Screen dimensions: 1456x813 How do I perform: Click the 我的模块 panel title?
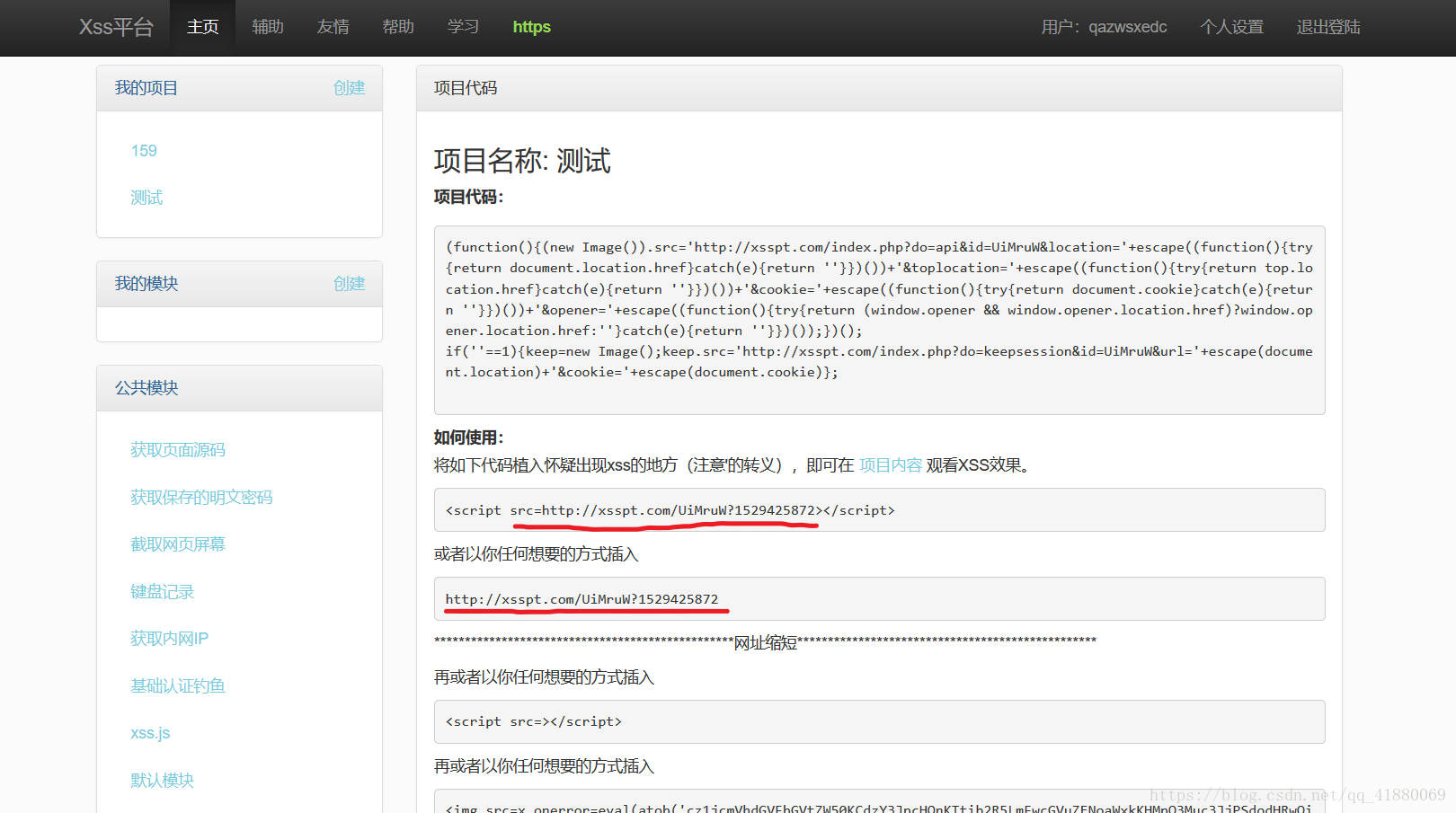[x=146, y=284]
